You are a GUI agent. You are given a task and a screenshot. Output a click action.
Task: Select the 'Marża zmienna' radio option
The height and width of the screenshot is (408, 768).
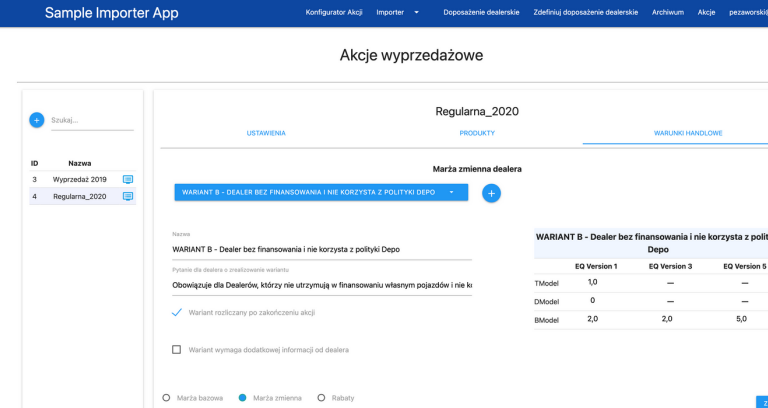[x=242, y=398]
